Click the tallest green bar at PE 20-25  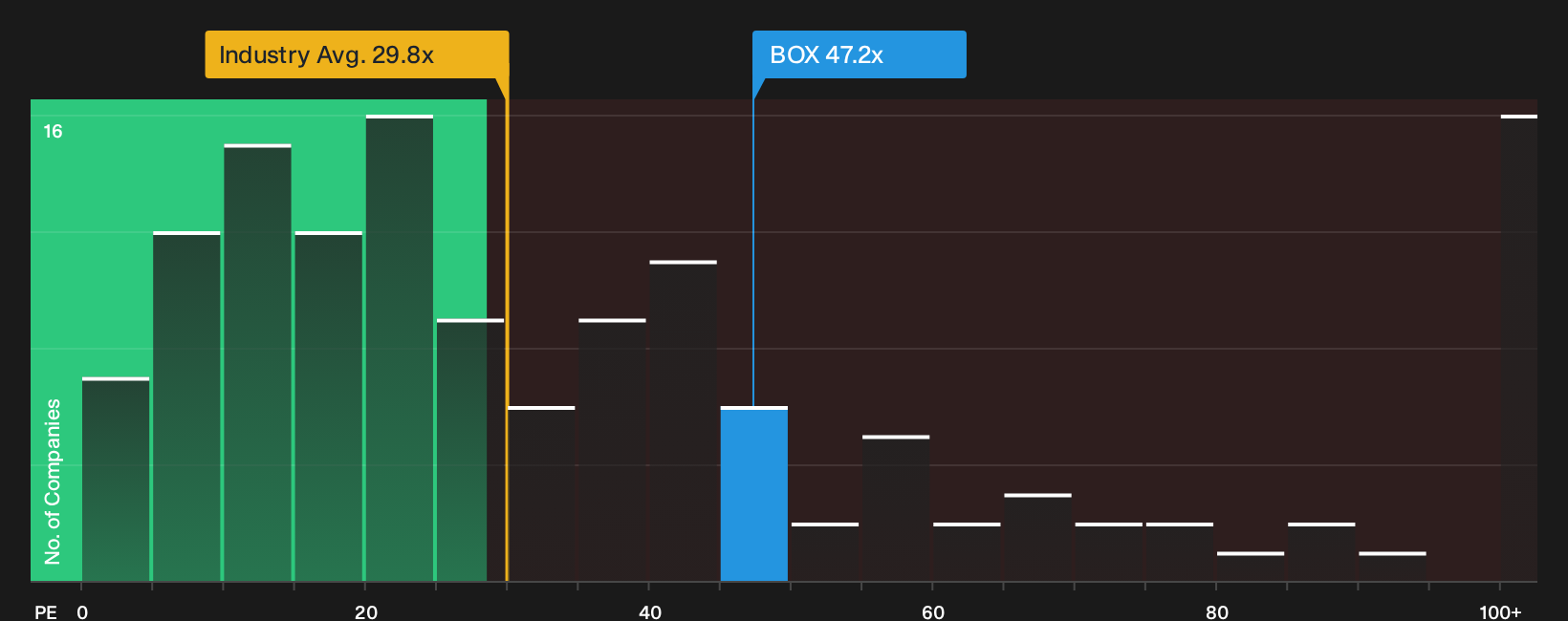click(x=400, y=348)
